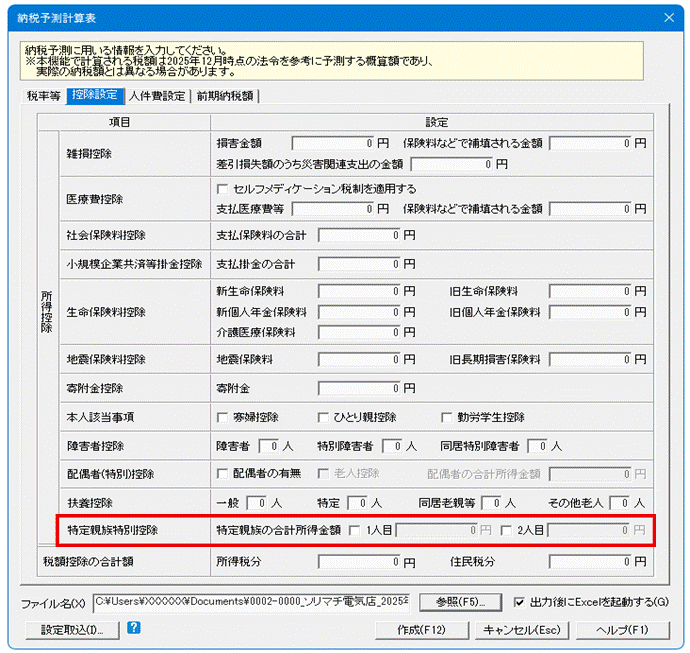Click the 作成(F12) button
This screenshot has width=690, height=653.
tap(421, 630)
